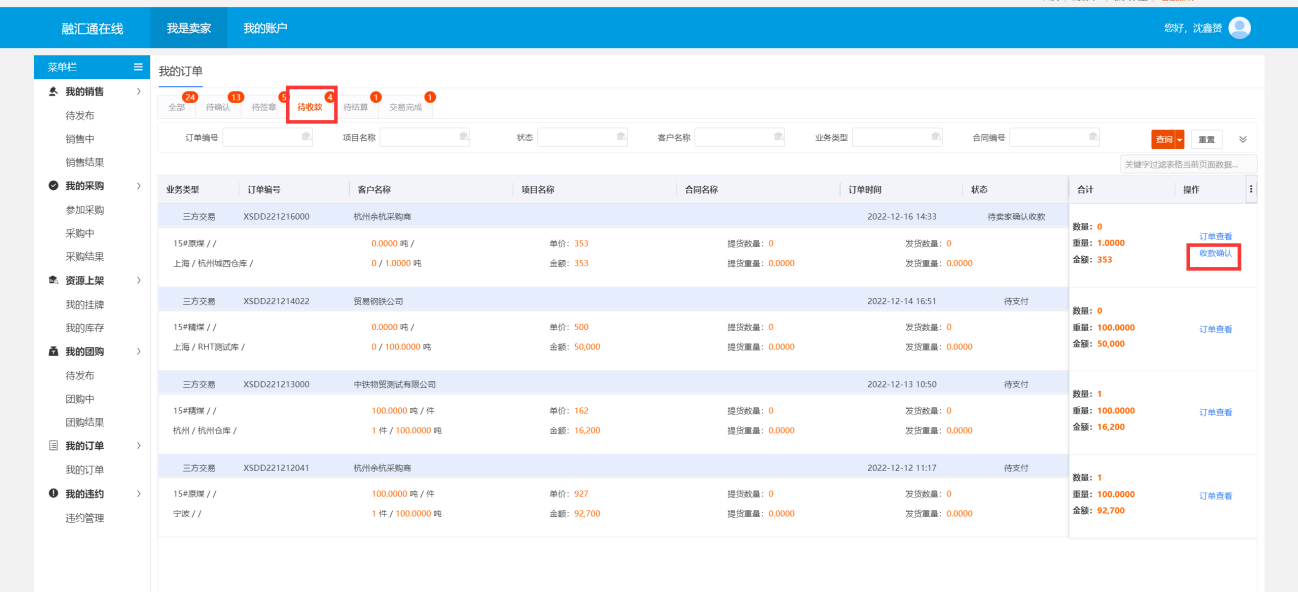
Task: Click the 我的采购 checkmark icon
Action: pyautogui.click(x=53, y=186)
